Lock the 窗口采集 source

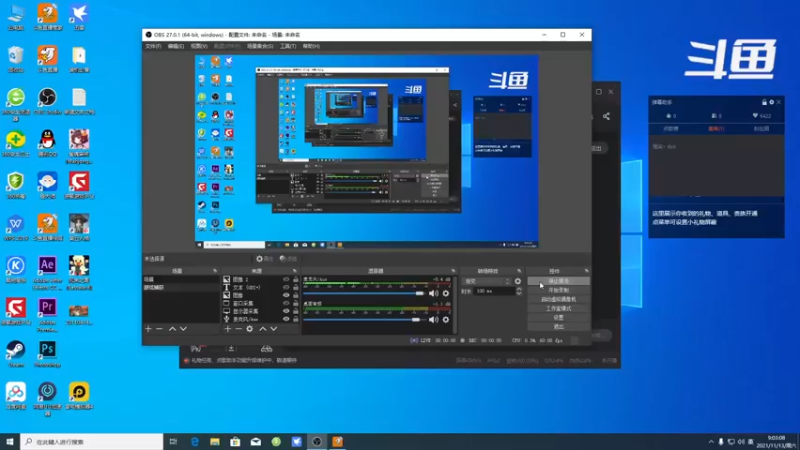(295, 303)
